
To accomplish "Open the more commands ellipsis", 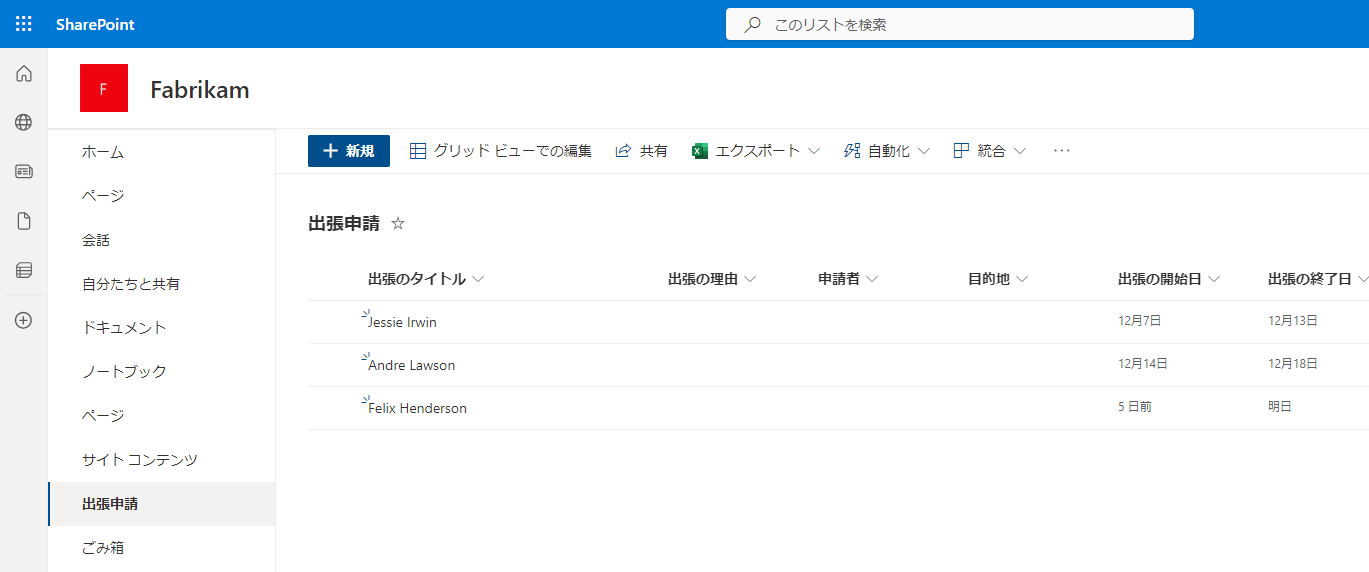I will click(1062, 151).
